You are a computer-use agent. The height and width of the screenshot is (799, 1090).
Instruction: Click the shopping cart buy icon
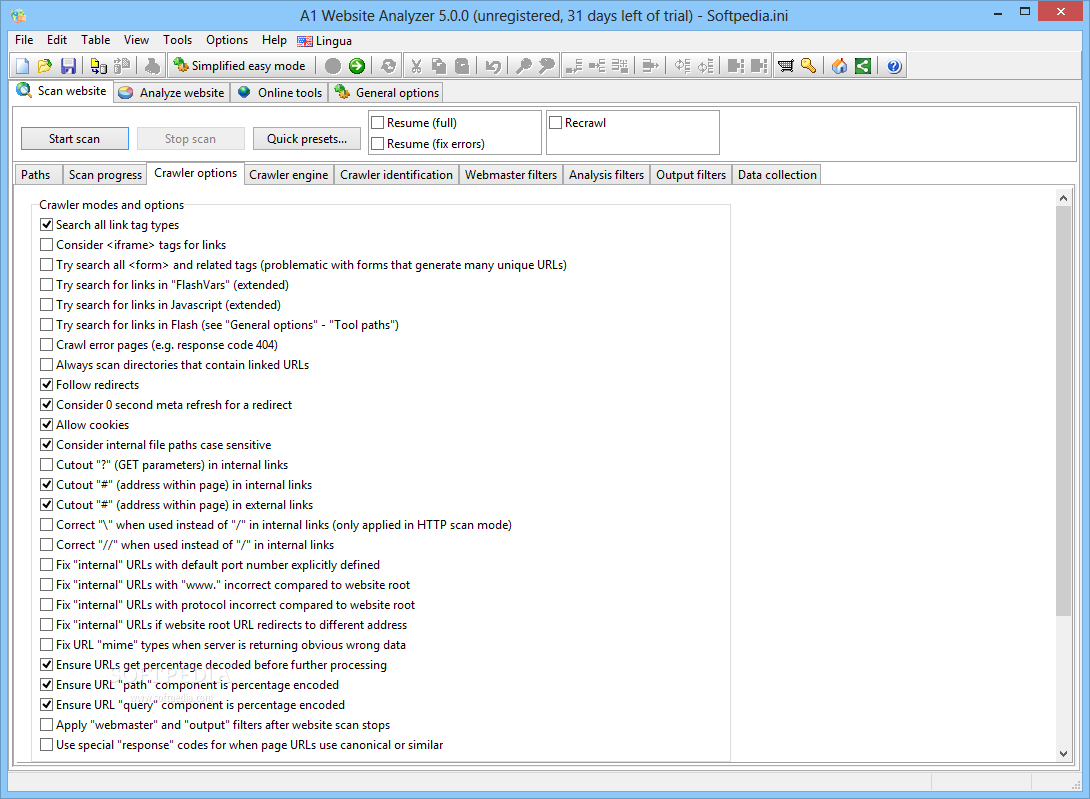coord(786,66)
